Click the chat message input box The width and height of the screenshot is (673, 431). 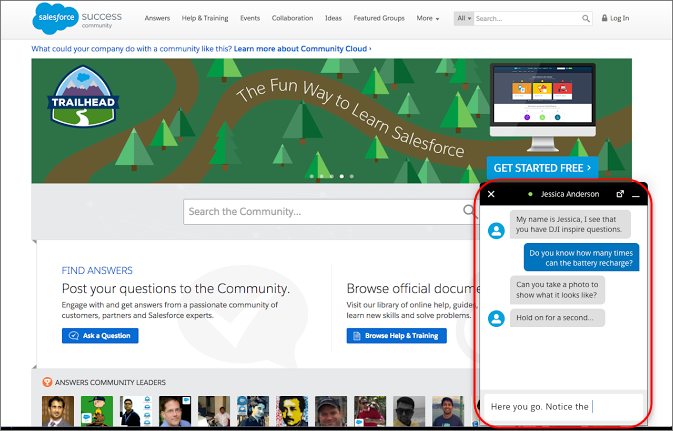pos(563,407)
